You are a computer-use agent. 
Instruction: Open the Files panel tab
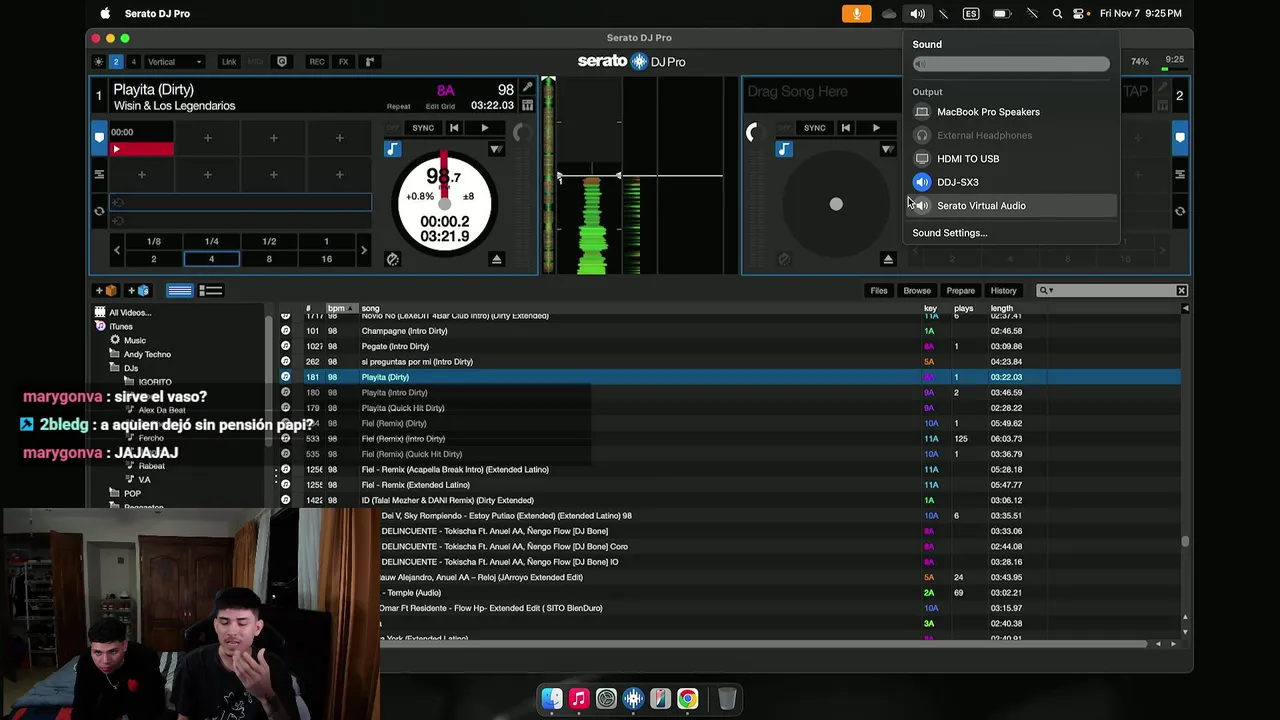879,290
